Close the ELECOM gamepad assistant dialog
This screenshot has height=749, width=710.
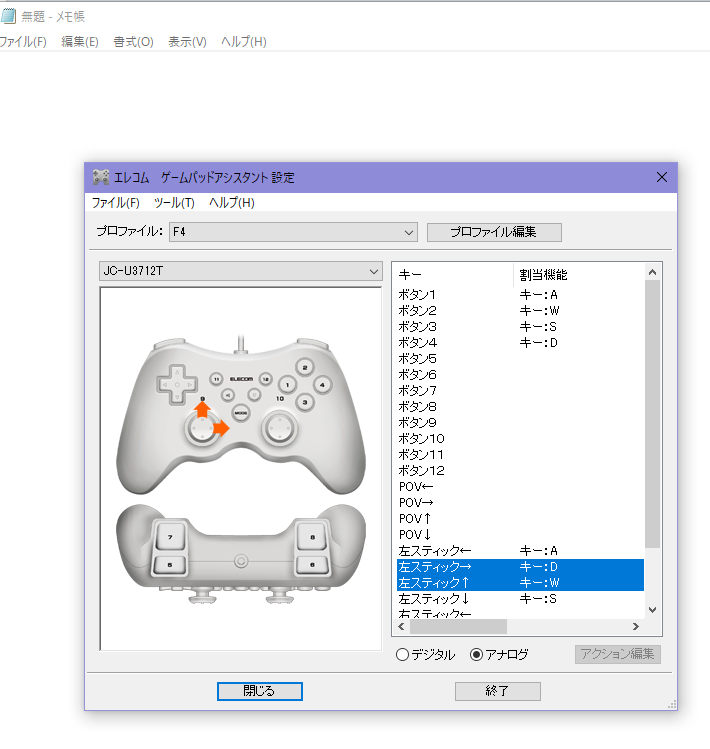pos(662,177)
